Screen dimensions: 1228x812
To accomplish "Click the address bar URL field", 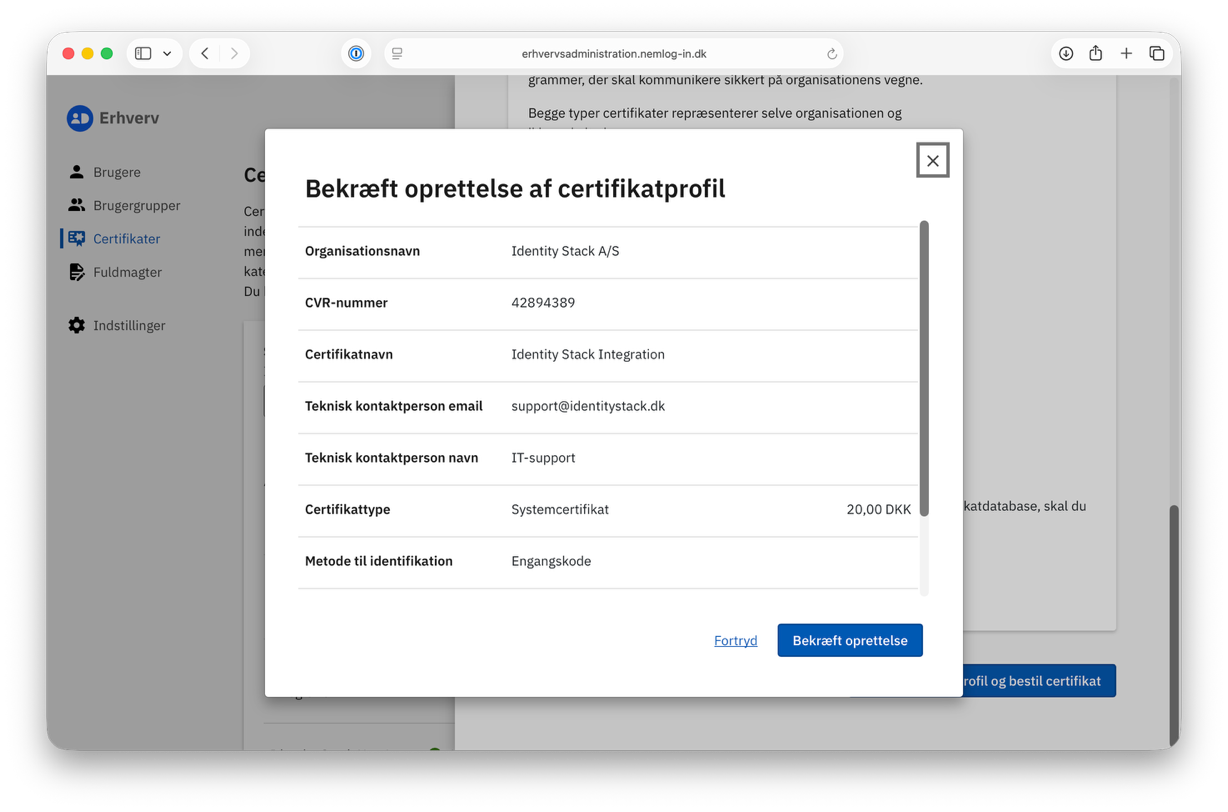I will (x=614, y=54).
